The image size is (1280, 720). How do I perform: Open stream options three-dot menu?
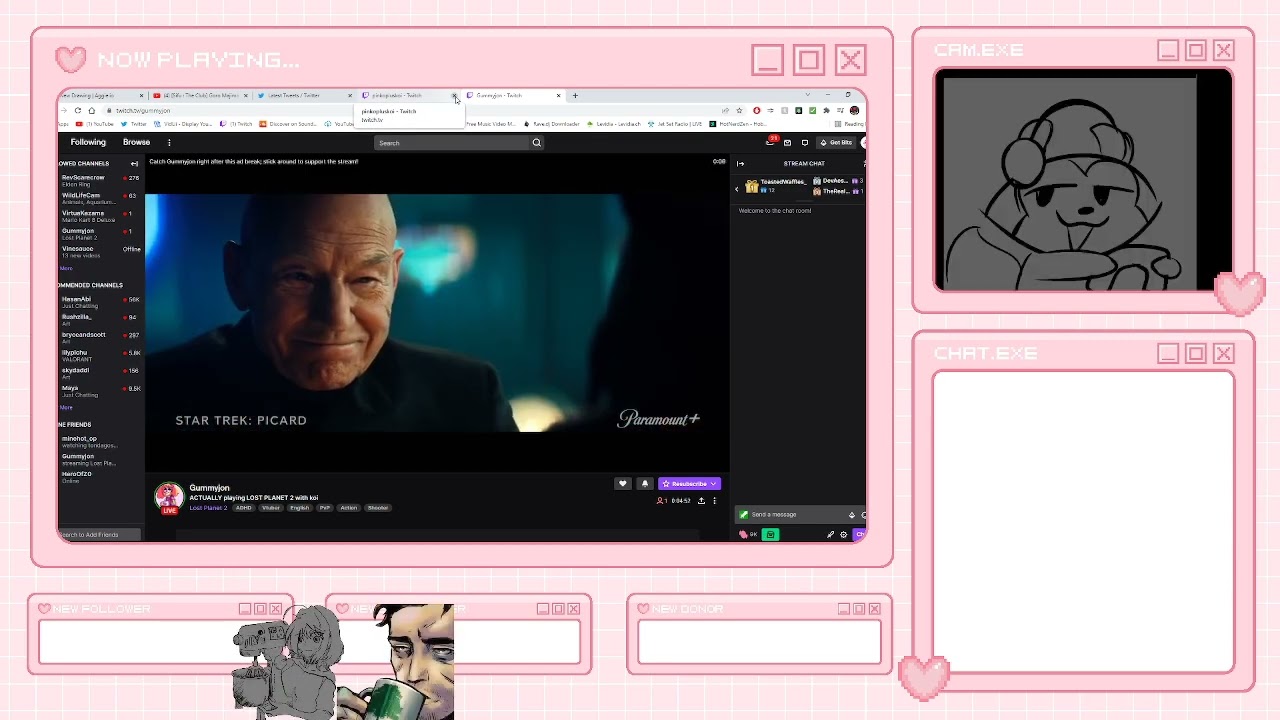click(x=714, y=500)
